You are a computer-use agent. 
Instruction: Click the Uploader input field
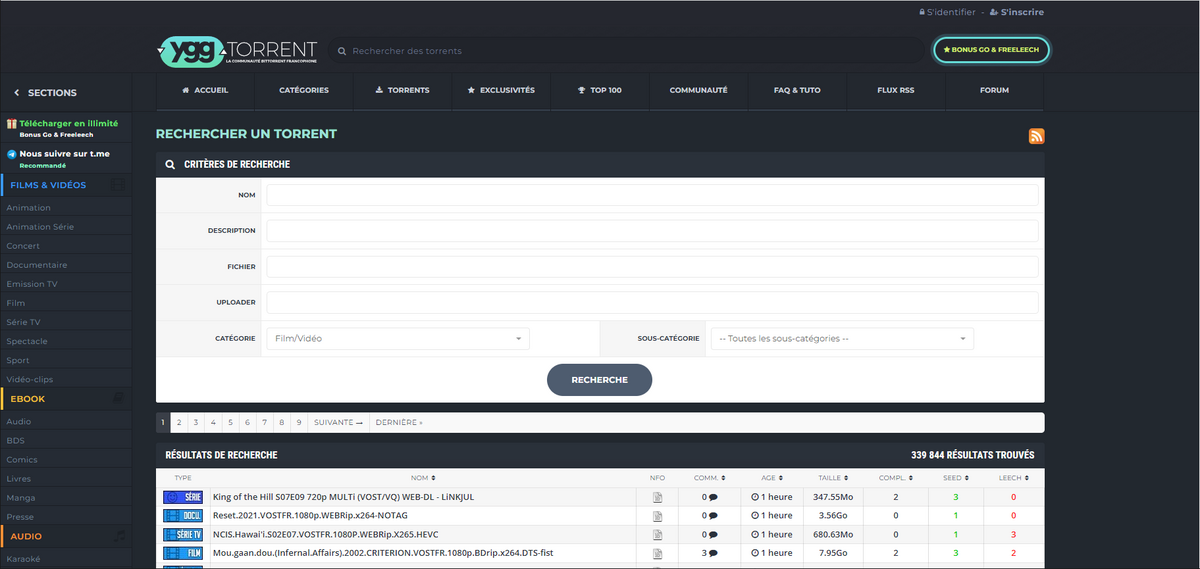[x=652, y=303]
